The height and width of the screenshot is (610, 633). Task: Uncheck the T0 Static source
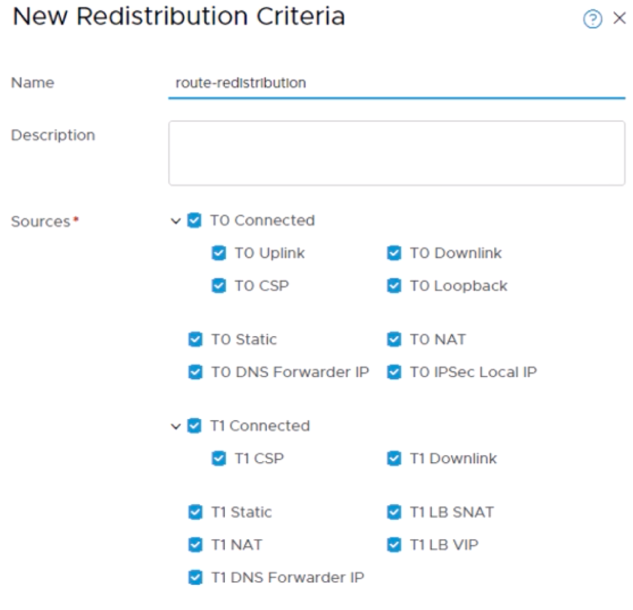[x=195, y=339]
